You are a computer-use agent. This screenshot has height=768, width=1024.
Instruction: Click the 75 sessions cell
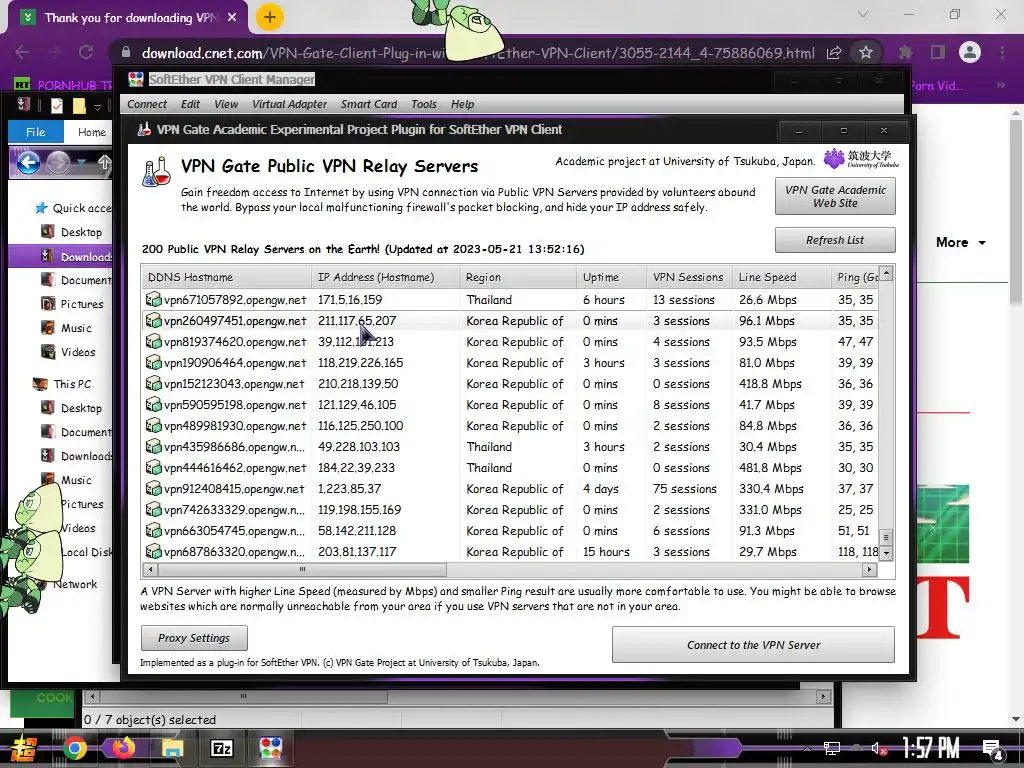(x=684, y=488)
